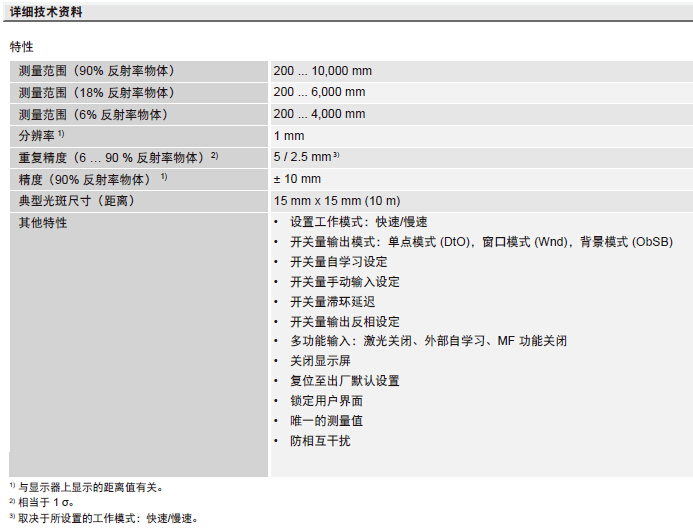
Task: Click the value 200 ... 4,000 mm
Action: click(x=319, y=114)
